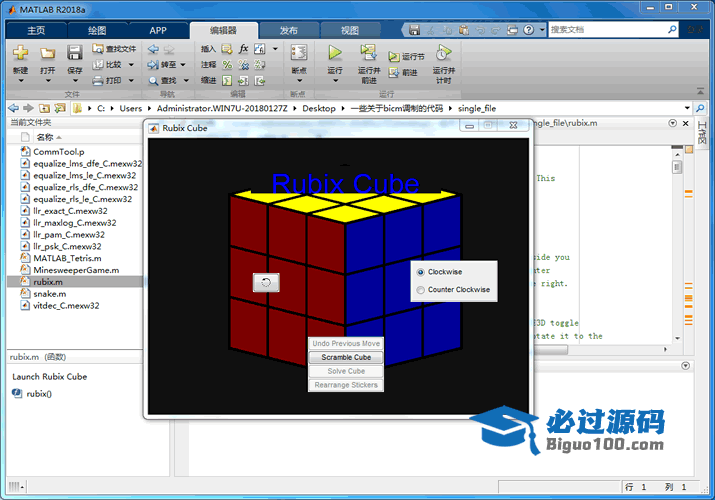Select MinesweeperGame.m in the file list
Screen dimensions: 715x500
[x=75, y=270]
